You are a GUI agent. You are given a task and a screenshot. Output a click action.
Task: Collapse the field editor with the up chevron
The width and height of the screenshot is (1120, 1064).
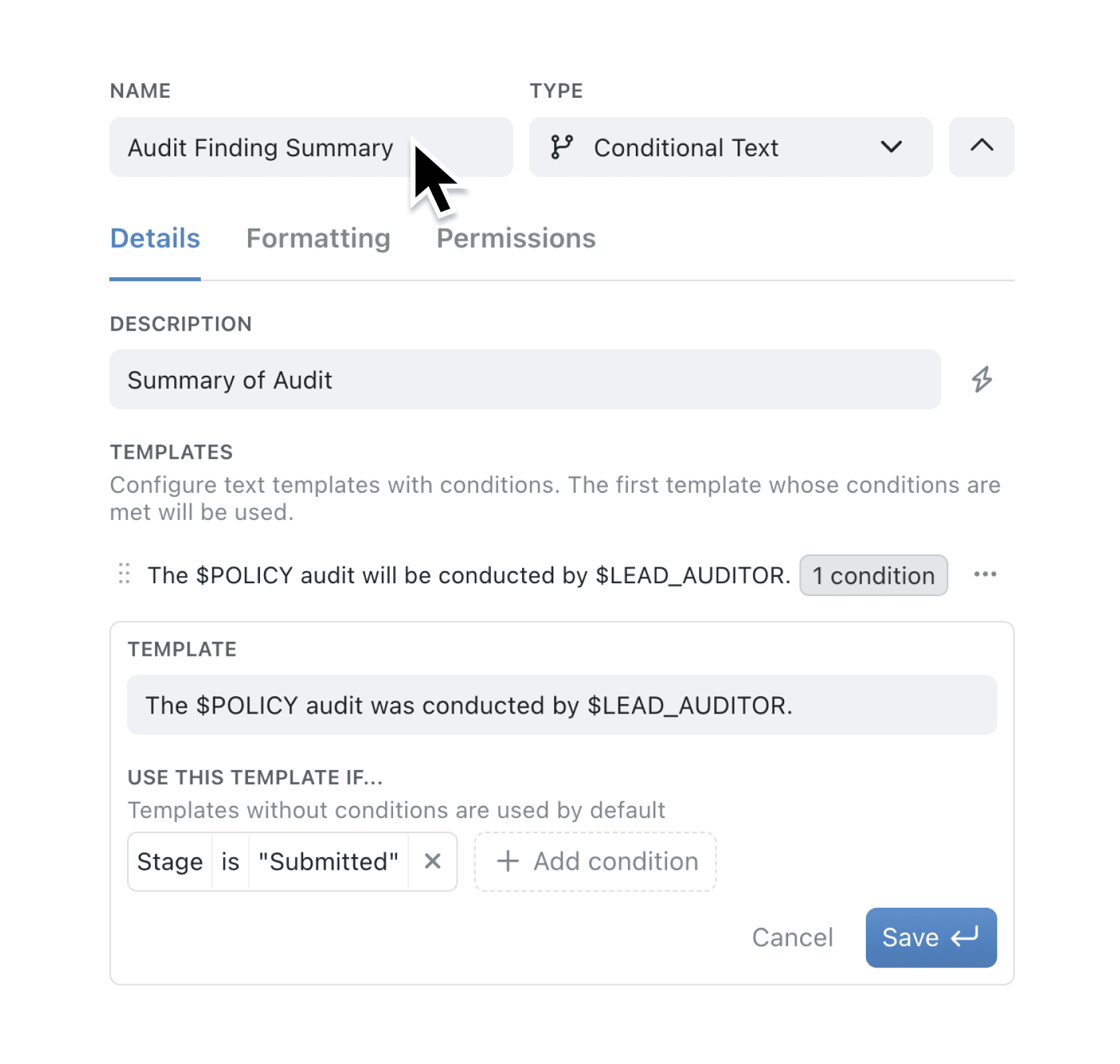pos(981,147)
